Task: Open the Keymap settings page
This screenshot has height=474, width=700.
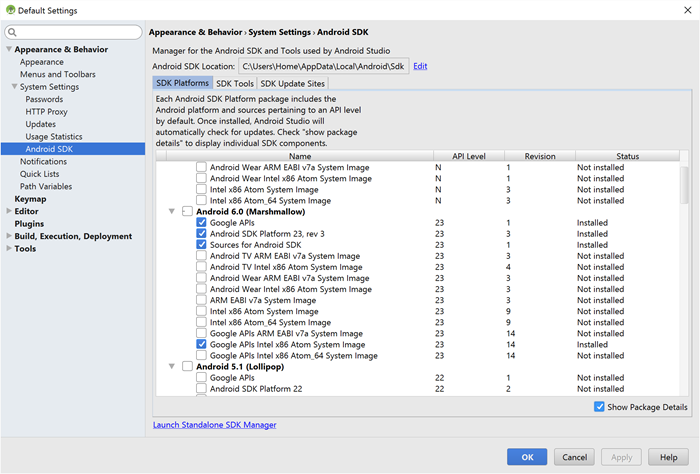Action: coord(30,199)
